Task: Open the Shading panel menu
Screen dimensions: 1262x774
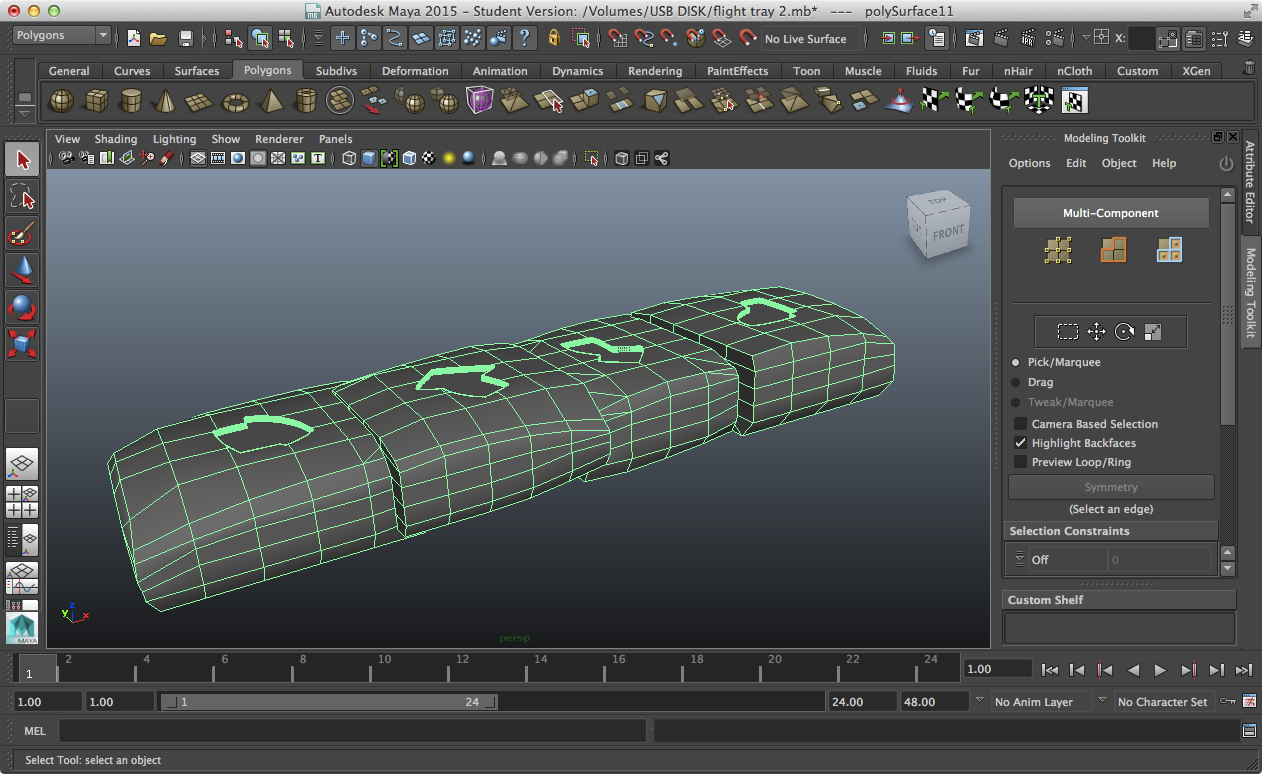Action: [x=116, y=139]
